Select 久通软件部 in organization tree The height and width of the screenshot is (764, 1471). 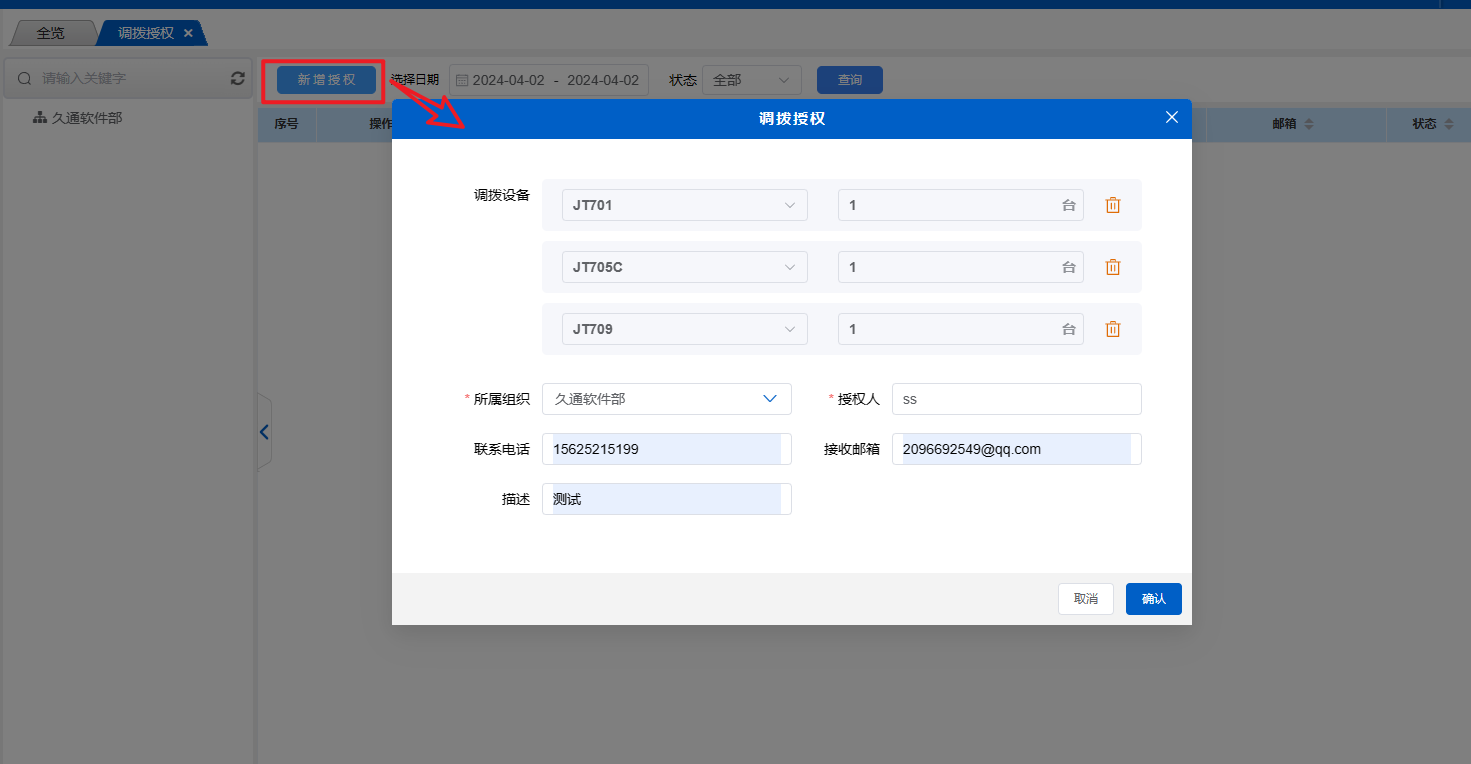click(86, 118)
